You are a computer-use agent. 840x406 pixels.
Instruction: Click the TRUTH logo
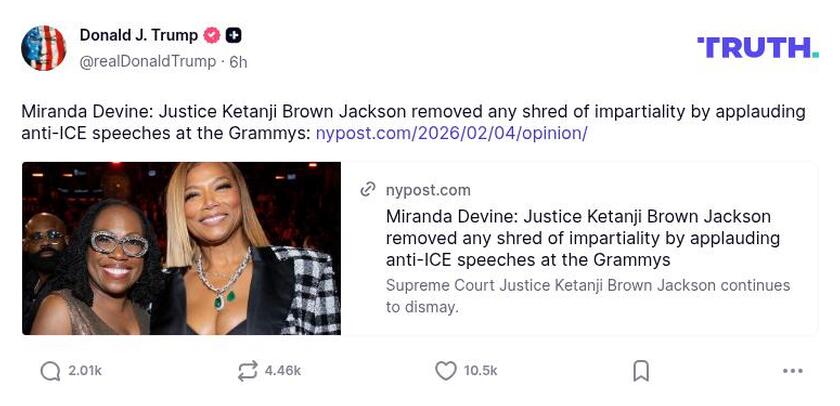tap(758, 47)
